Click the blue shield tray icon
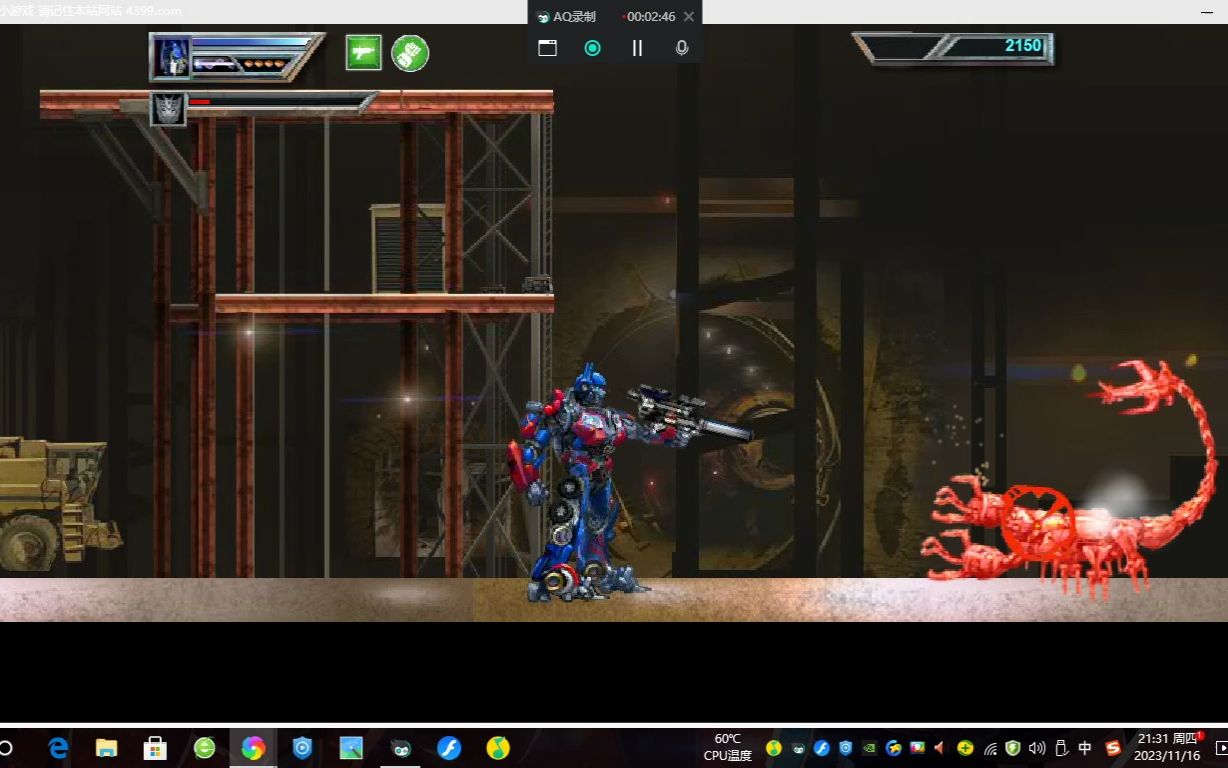This screenshot has height=768, width=1228. pyautogui.click(x=846, y=747)
